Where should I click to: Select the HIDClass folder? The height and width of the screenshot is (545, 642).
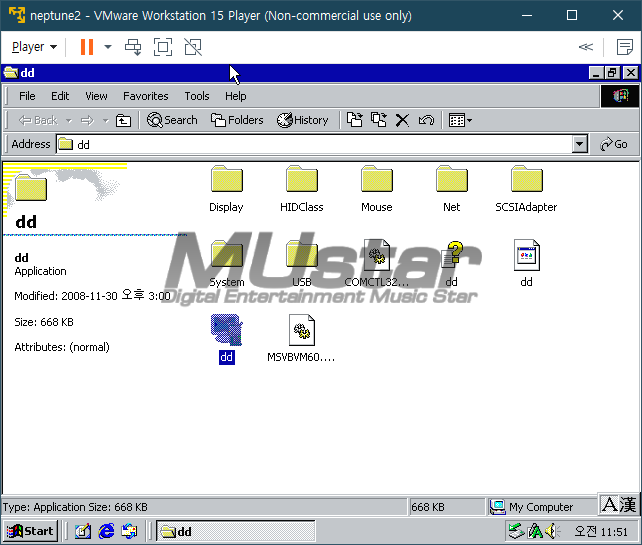[302, 189]
